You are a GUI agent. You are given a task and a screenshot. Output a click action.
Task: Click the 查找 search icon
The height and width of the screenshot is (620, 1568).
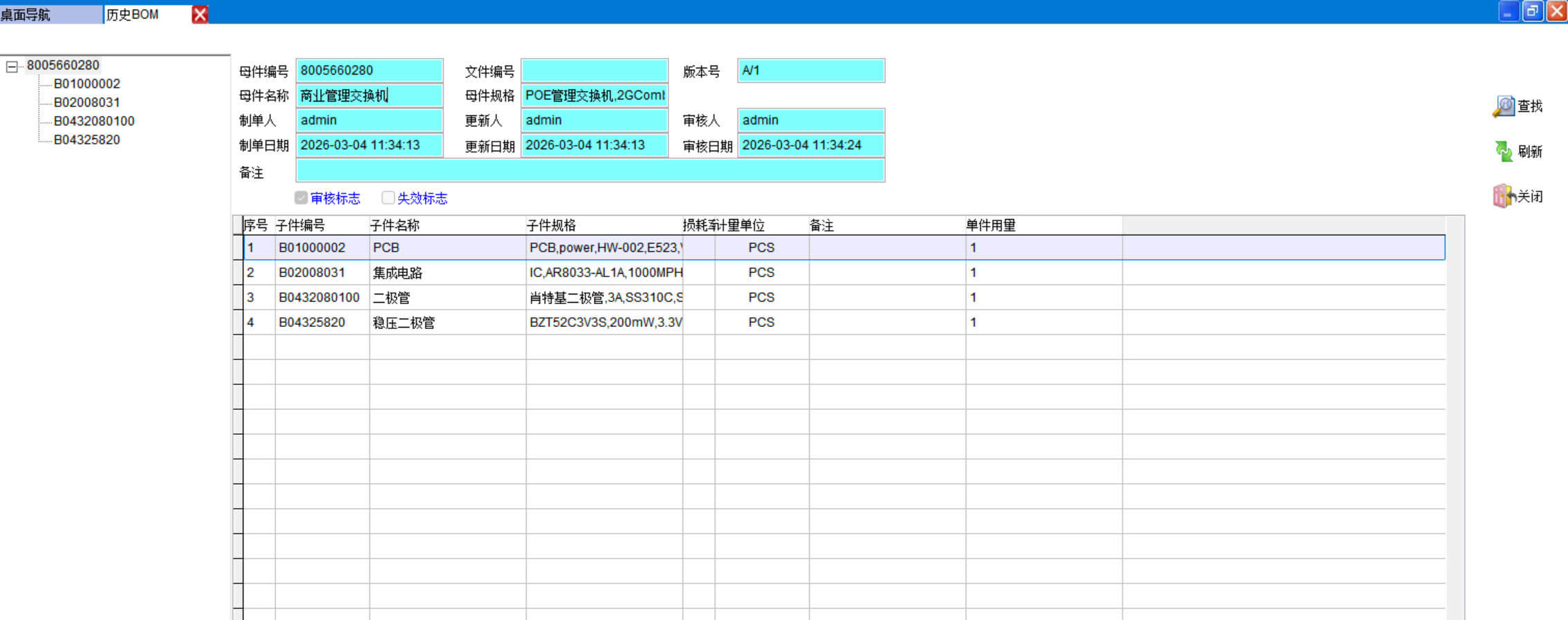click(x=1503, y=106)
